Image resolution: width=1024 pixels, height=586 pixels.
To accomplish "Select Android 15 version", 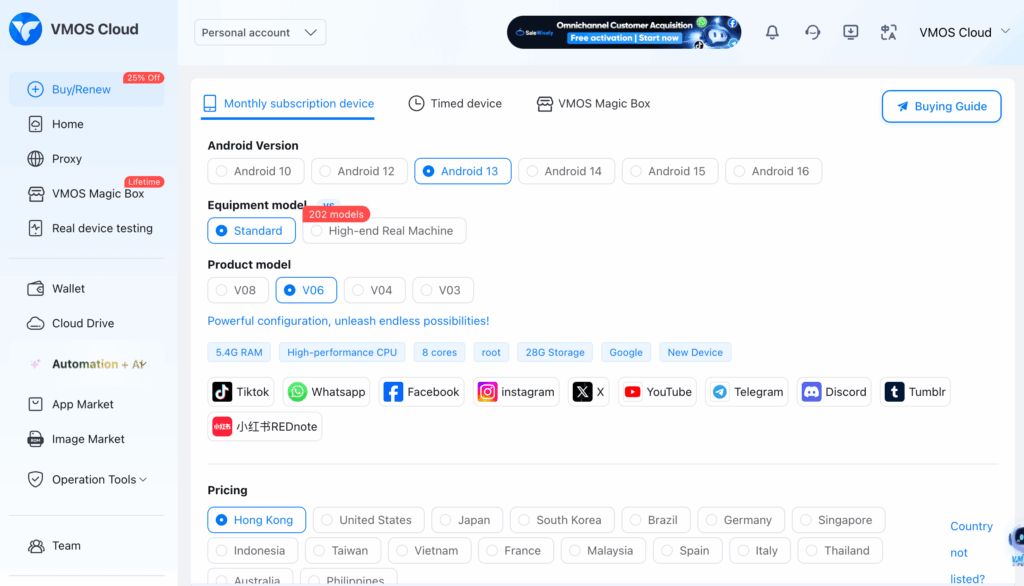I will pos(669,171).
